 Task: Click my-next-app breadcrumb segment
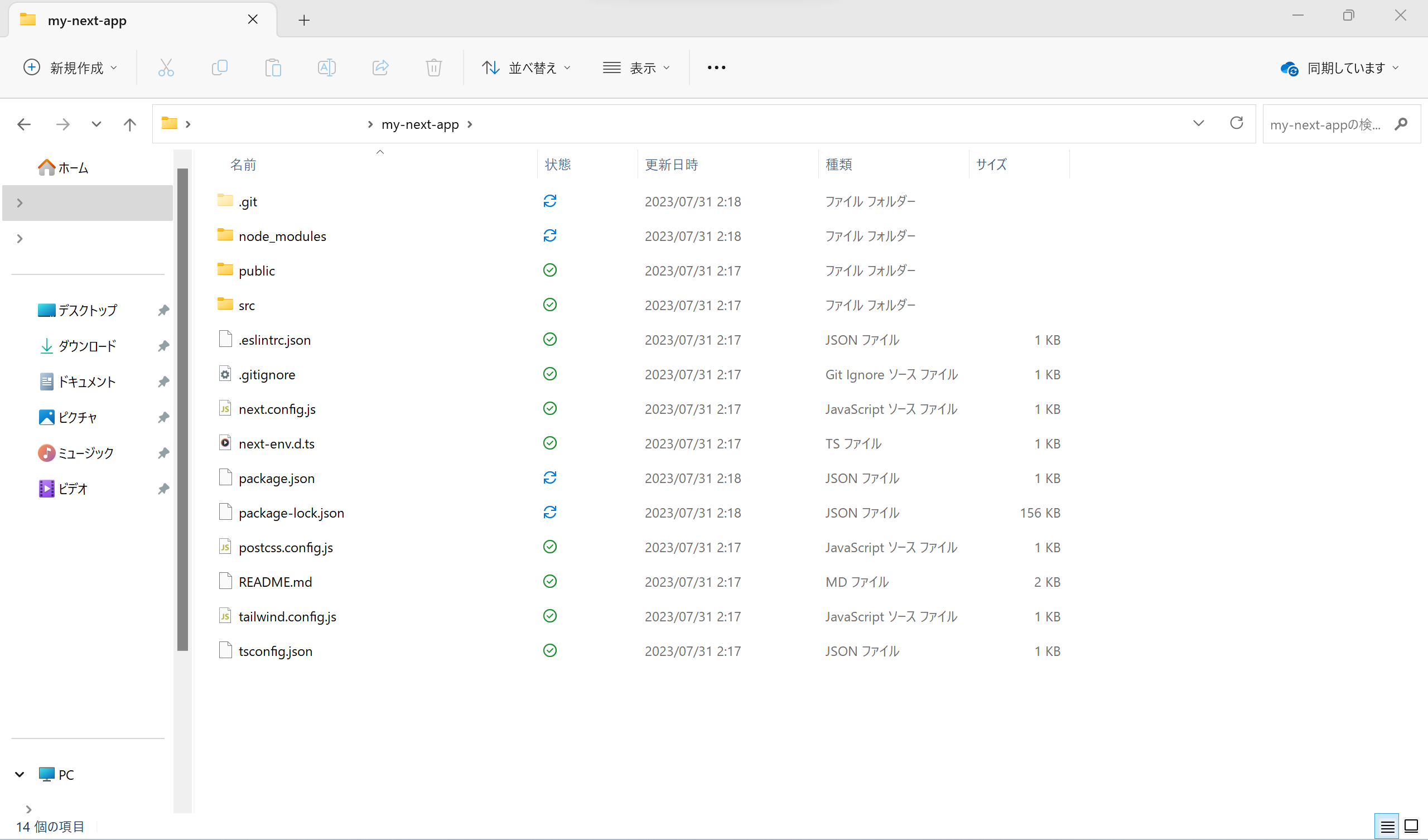[x=420, y=124]
